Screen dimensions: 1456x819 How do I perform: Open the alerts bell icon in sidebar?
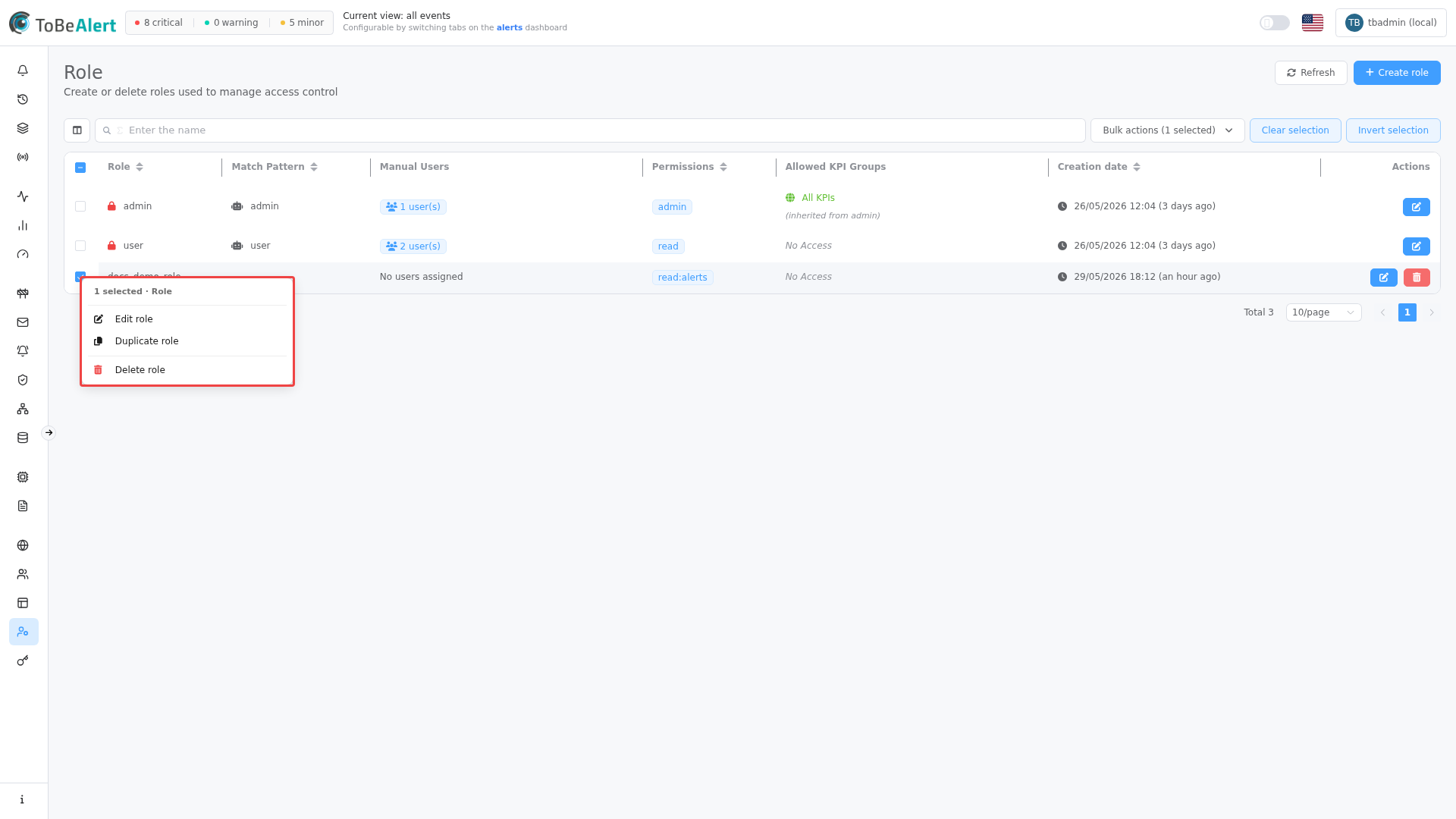click(x=23, y=71)
